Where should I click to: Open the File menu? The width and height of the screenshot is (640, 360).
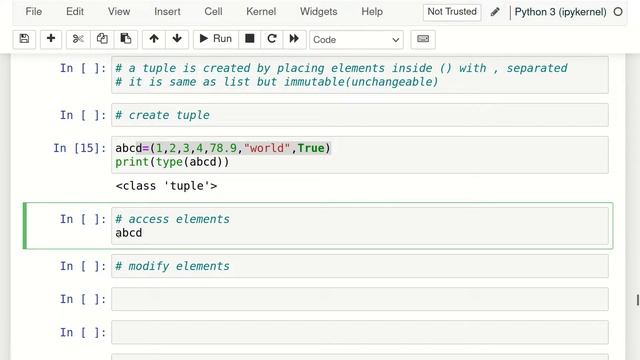click(33, 12)
